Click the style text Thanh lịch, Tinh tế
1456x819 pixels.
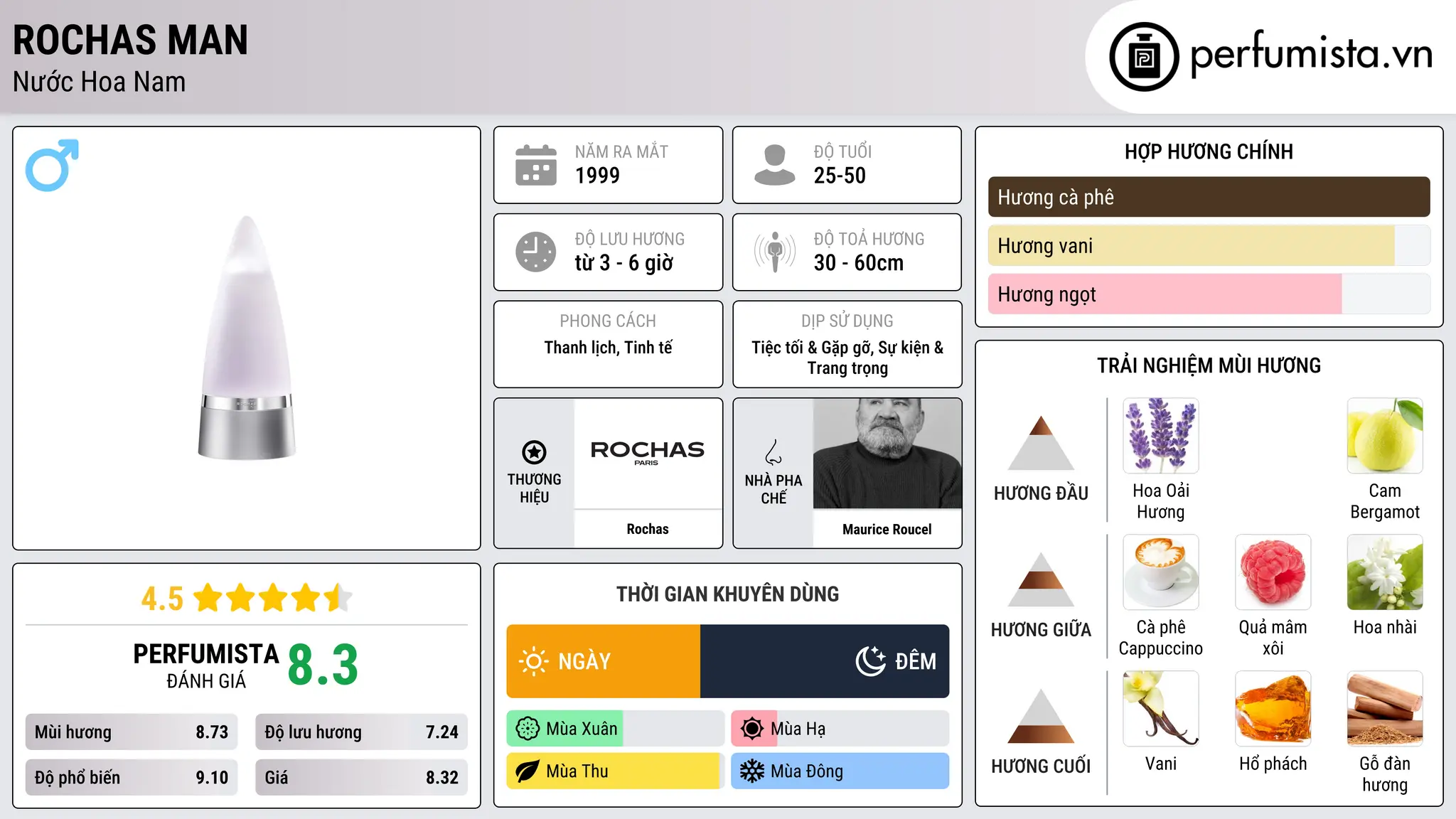click(x=609, y=348)
